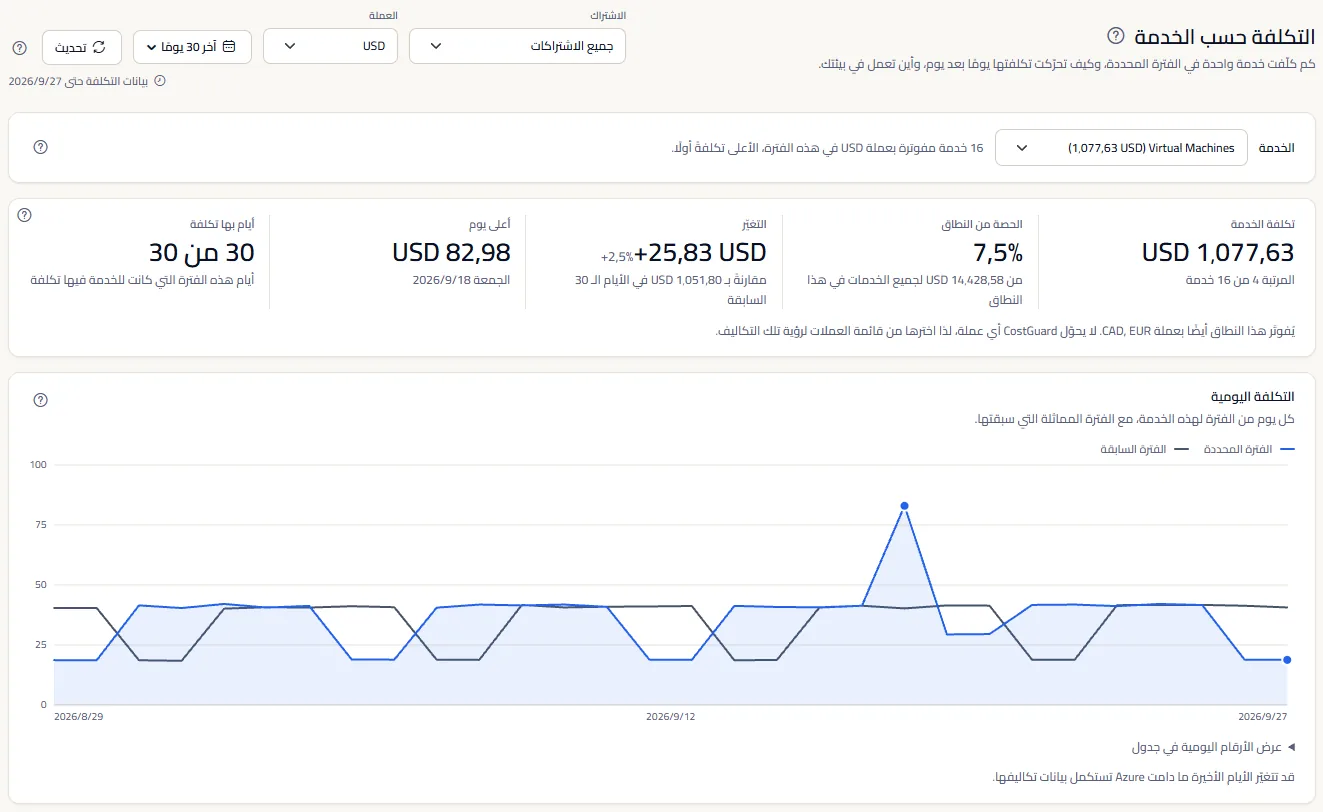1323x812 pixels.
Task: Click the service cost value USD 1,077,63
Action: click(1218, 252)
